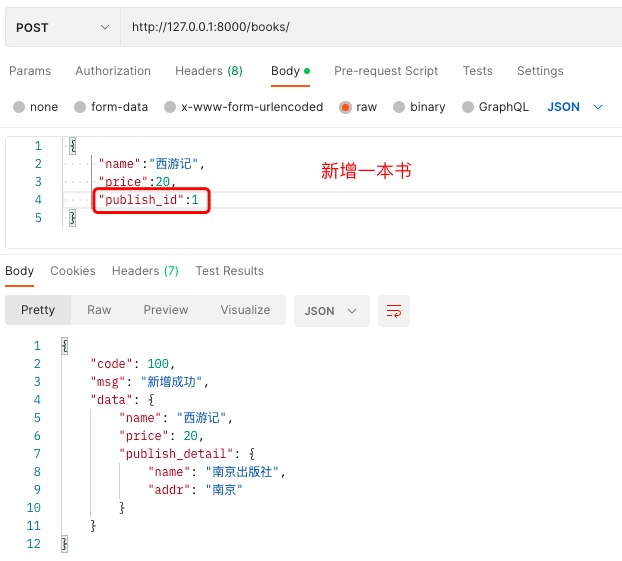Switch to Preview response view
This screenshot has width=622, height=561.
[x=166, y=310]
